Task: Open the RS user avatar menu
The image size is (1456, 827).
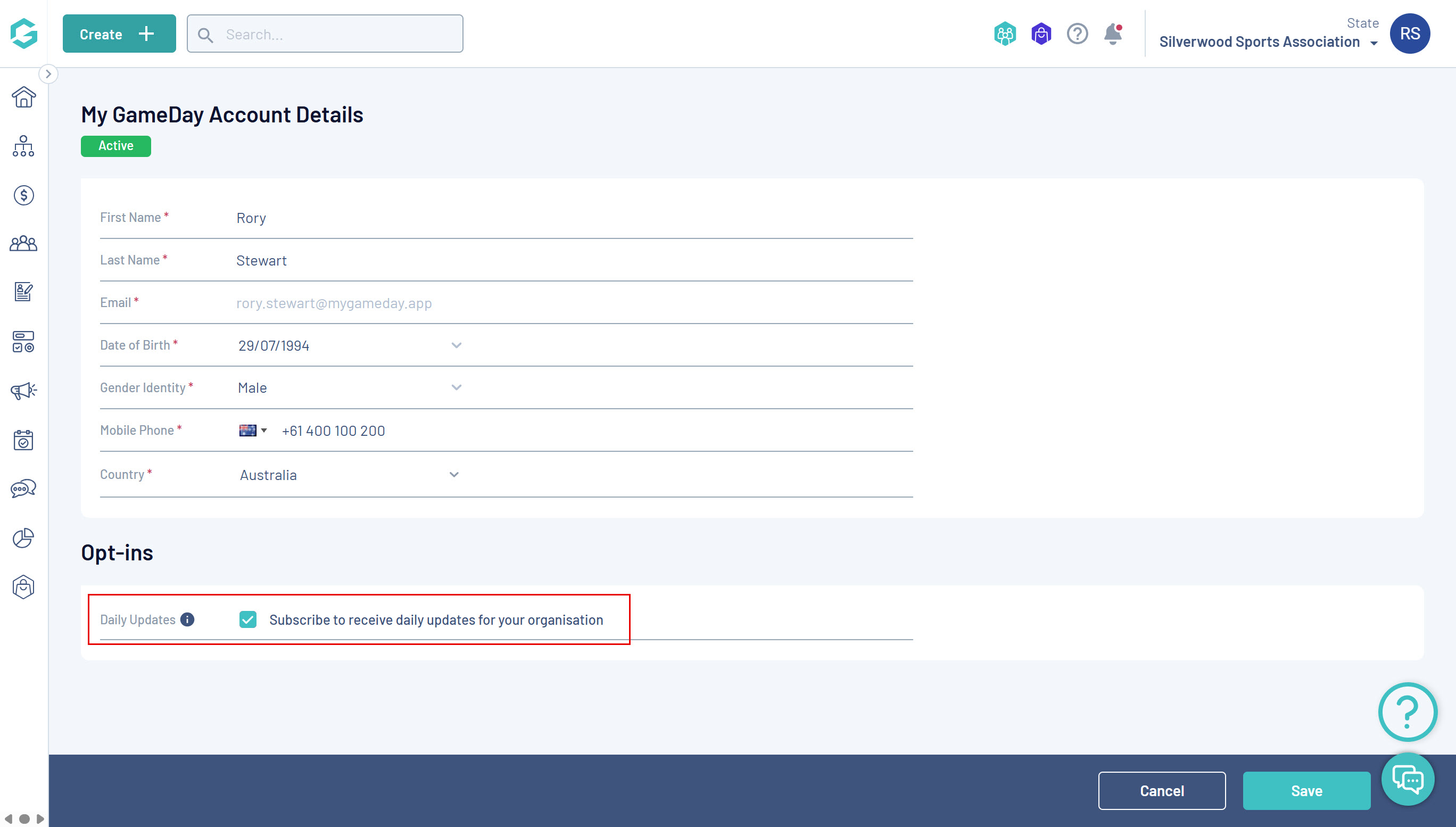Action: click(x=1409, y=34)
